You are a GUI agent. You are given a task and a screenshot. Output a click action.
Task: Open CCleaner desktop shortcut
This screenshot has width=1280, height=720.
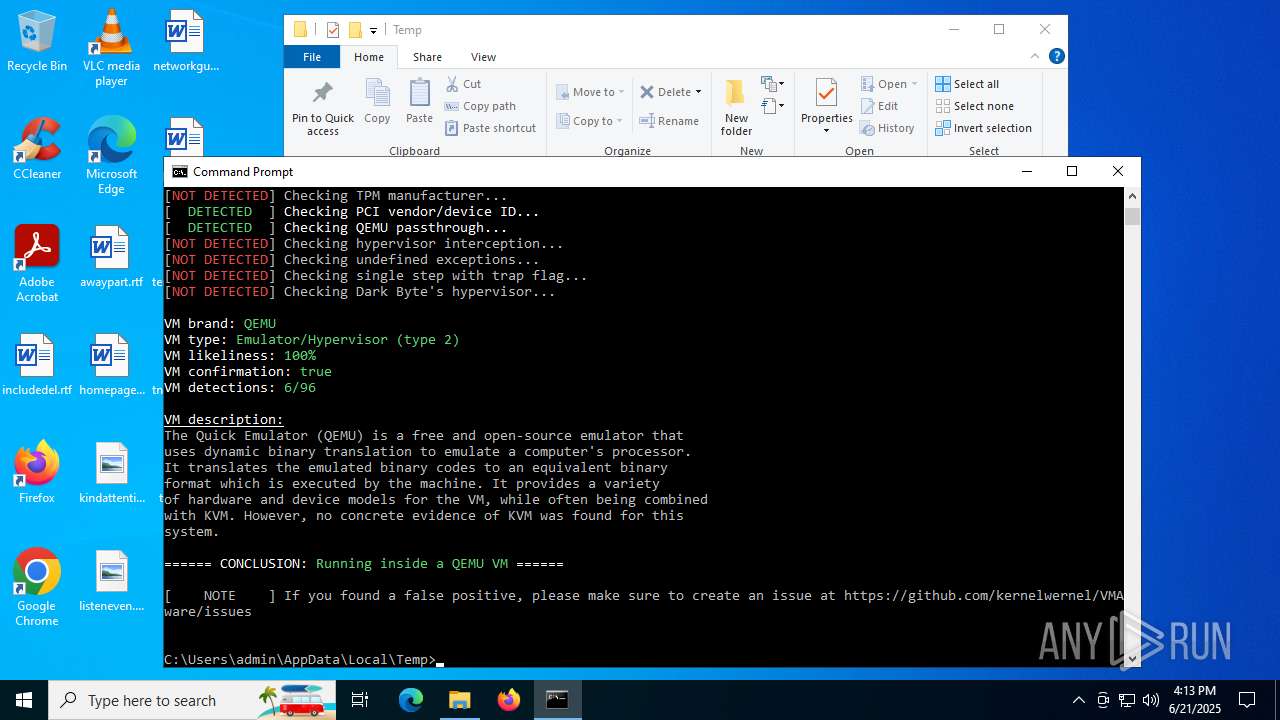click(37, 149)
